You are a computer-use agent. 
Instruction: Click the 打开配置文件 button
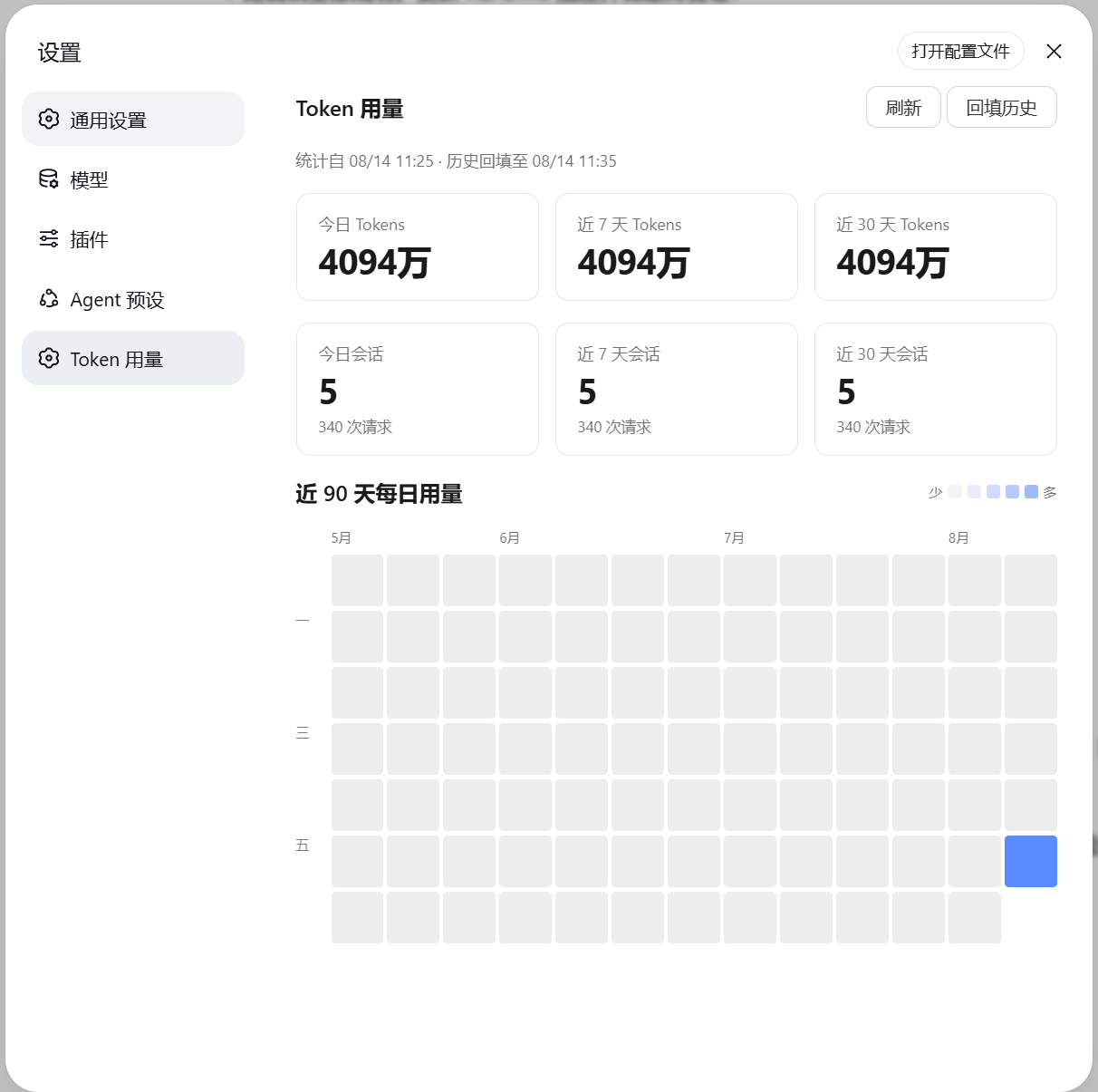click(961, 51)
